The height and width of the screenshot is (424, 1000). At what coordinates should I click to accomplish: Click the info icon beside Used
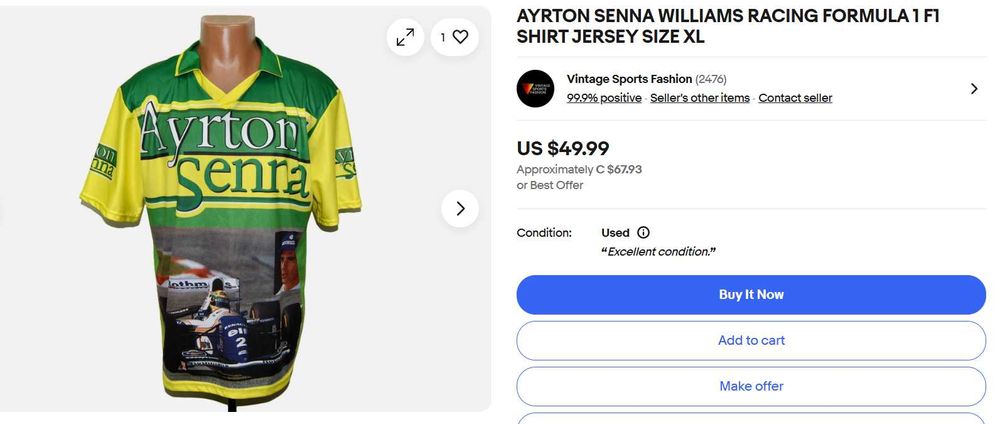click(x=643, y=233)
